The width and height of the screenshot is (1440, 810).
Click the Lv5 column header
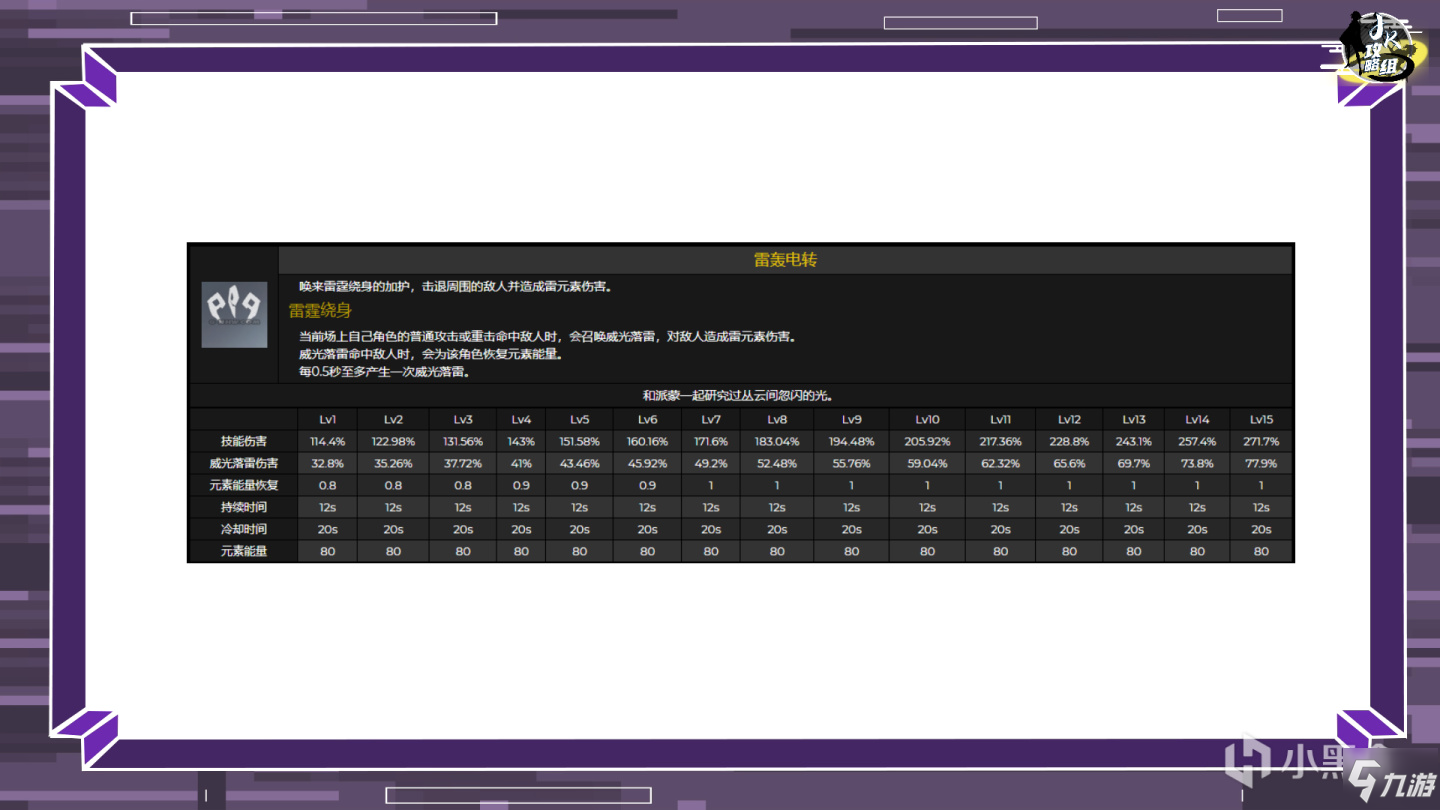click(580, 420)
